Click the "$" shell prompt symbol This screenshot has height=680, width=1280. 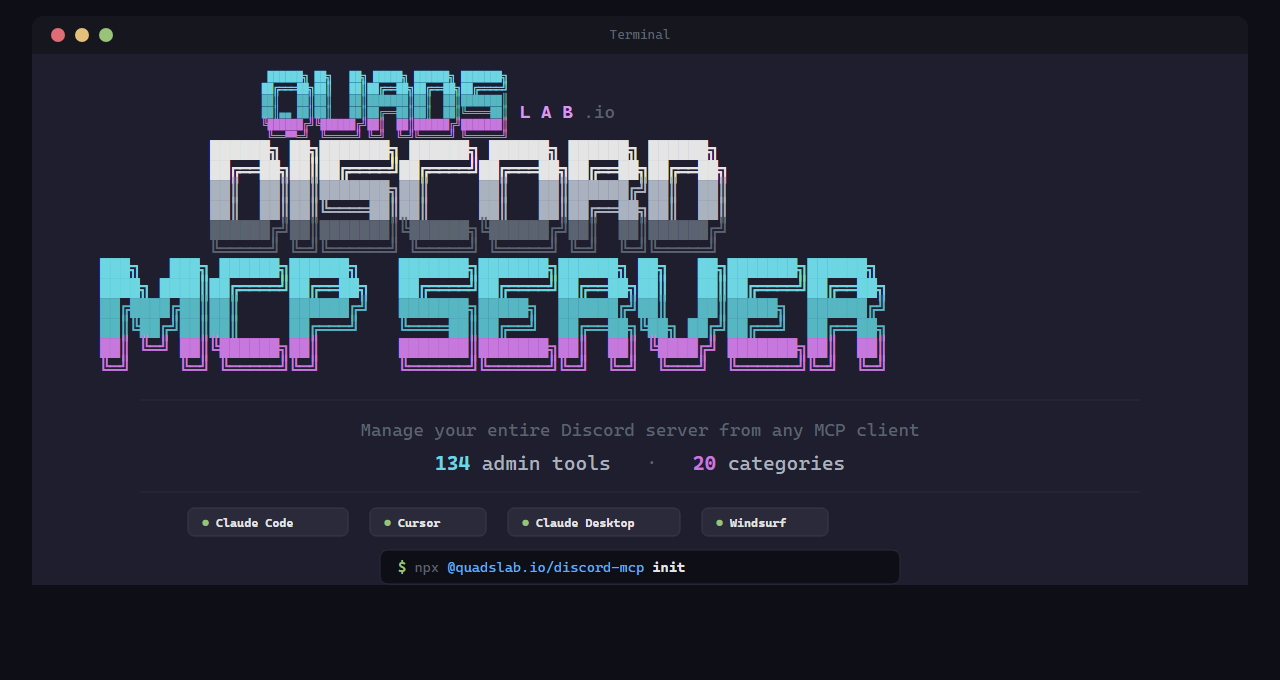(x=400, y=567)
